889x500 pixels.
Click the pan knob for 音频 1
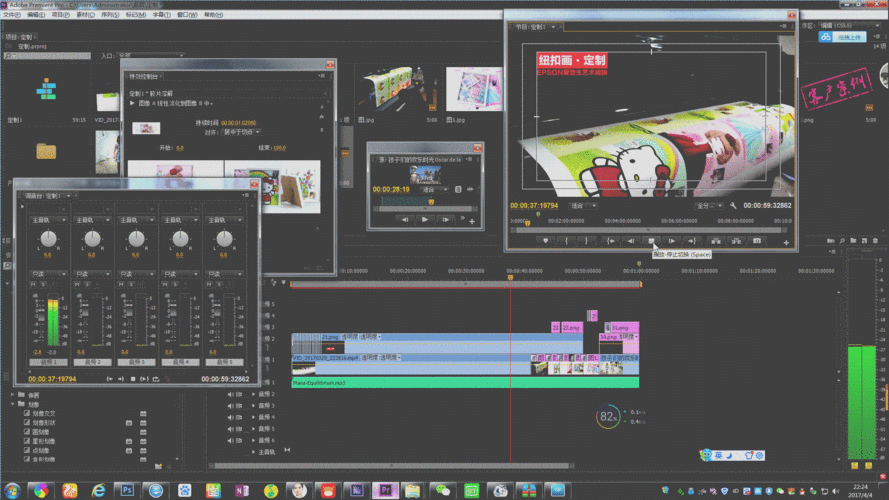(48, 239)
